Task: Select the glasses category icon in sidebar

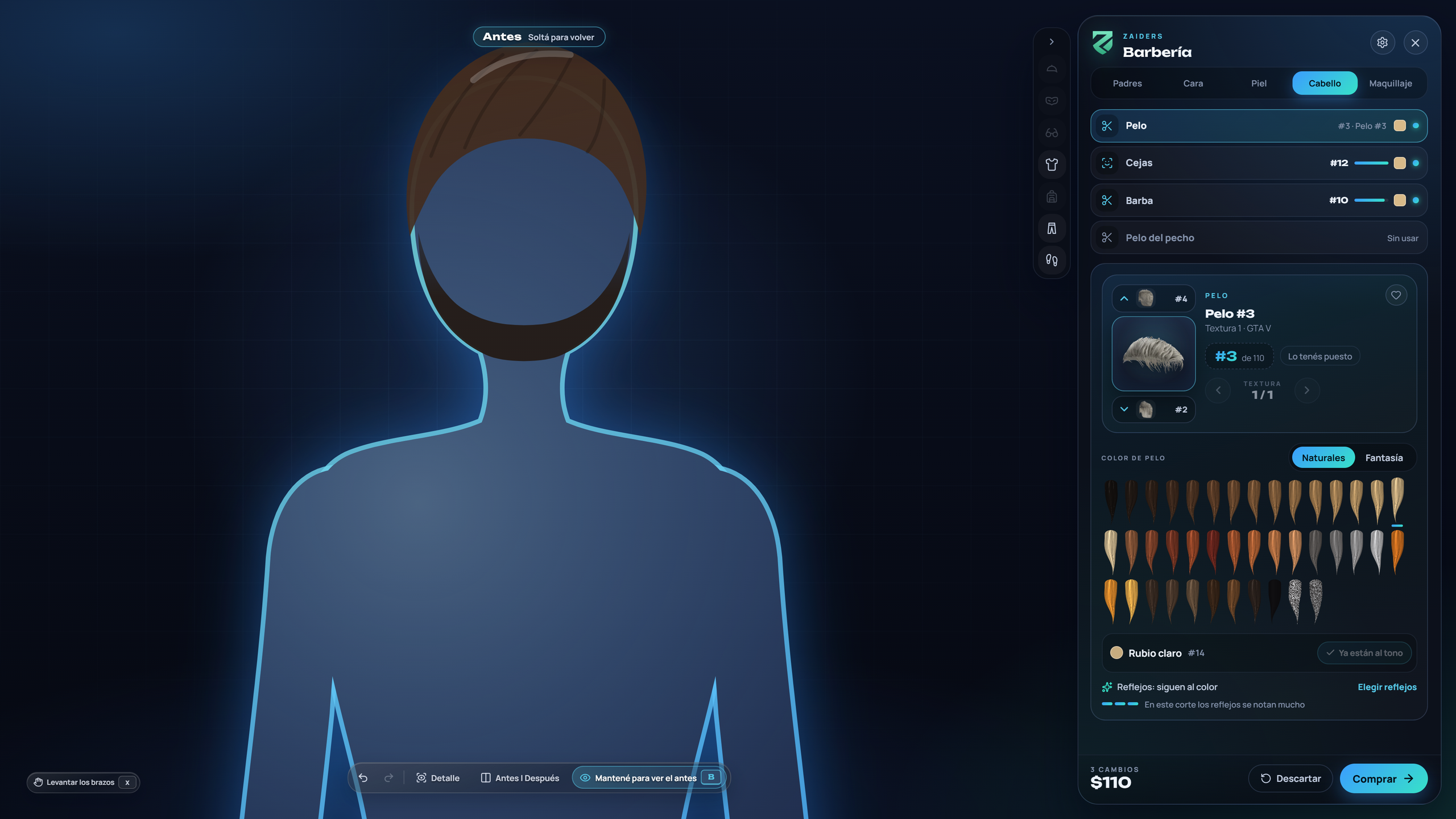Action: point(1052,133)
